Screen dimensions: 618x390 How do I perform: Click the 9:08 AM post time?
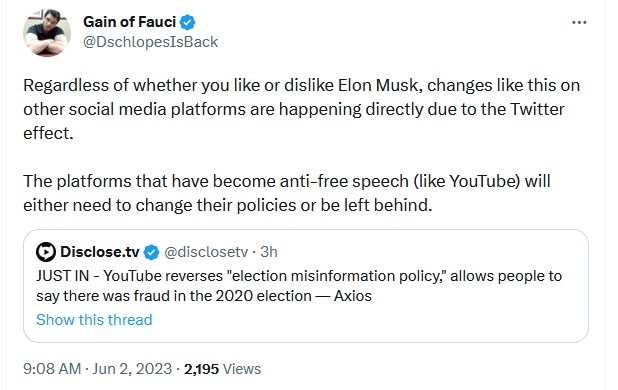(x=52, y=369)
